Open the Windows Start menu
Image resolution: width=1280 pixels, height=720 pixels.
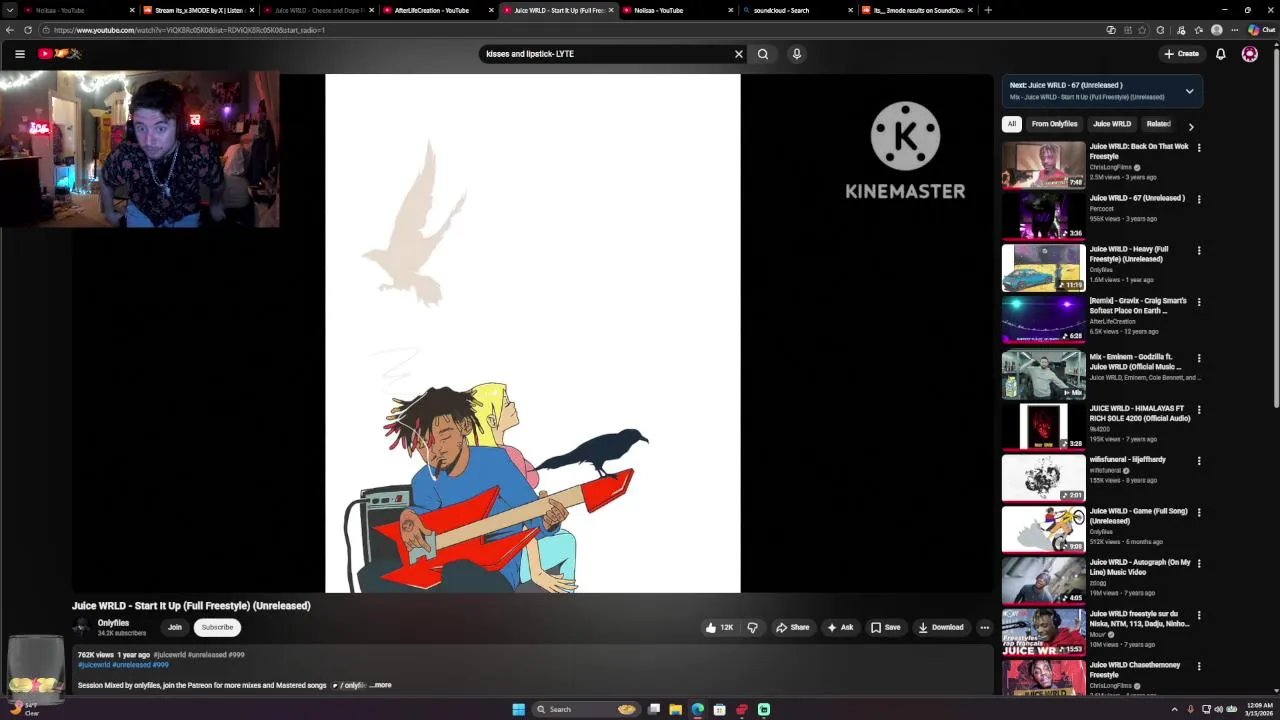pyautogui.click(x=518, y=710)
